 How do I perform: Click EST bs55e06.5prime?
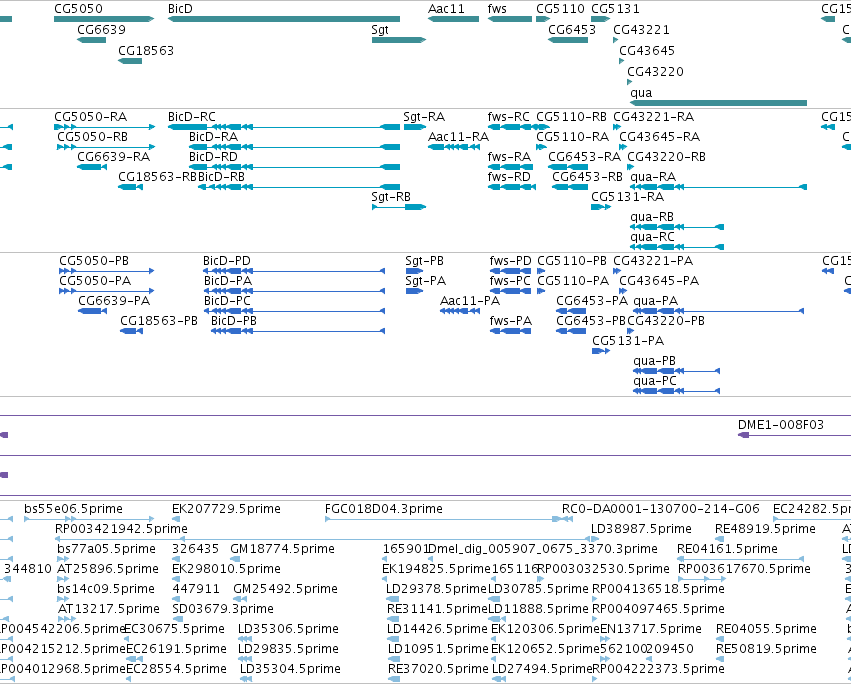point(73,509)
